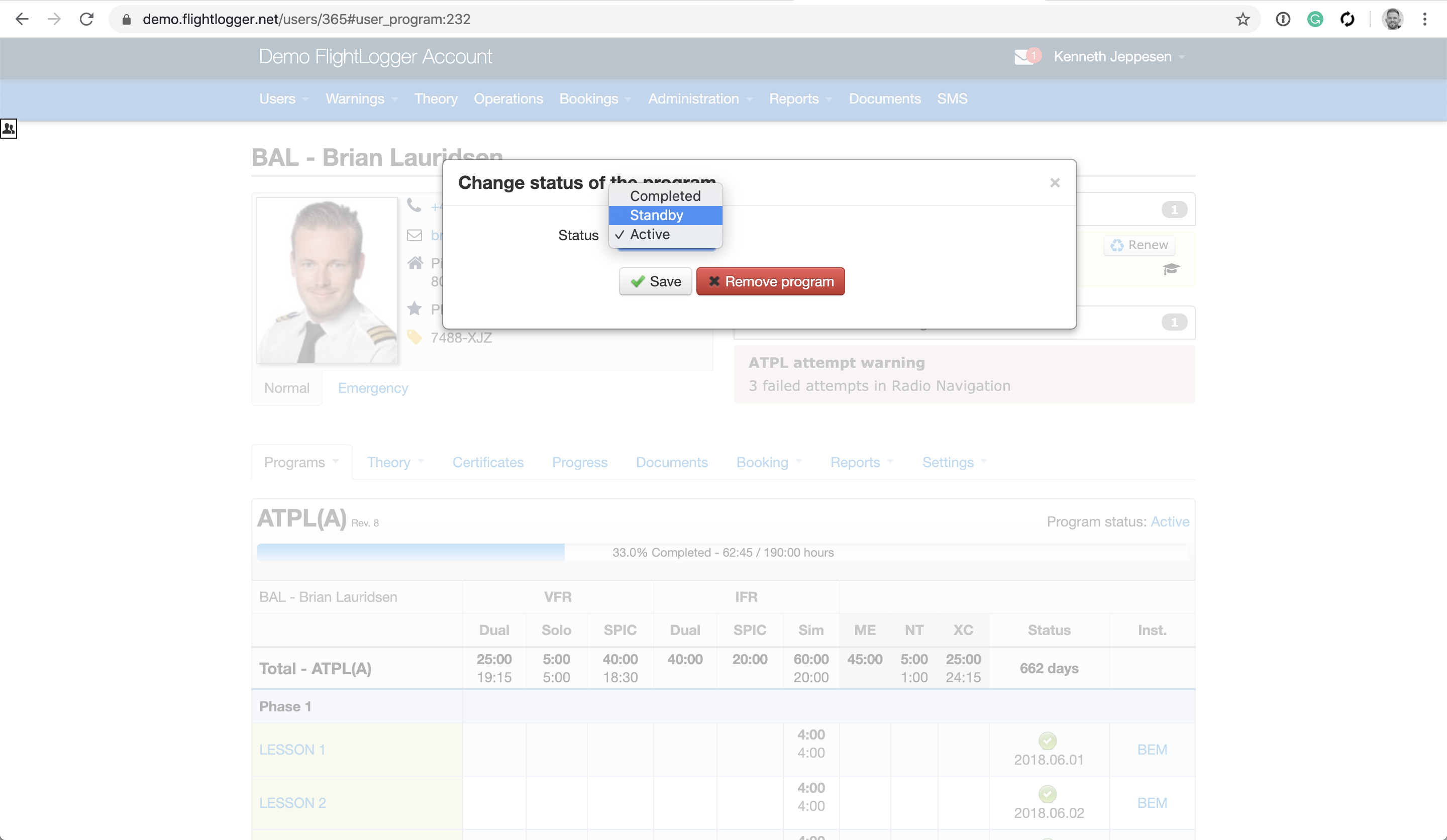The height and width of the screenshot is (840, 1447).
Task: Click the red Remove program button
Action: click(770, 281)
